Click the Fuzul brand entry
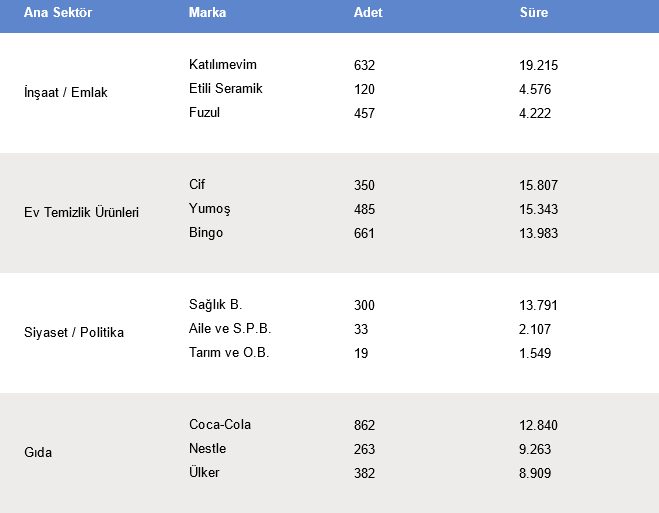Image resolution: width=659 pixels, height=513 pixels. (x=204, y=113)
